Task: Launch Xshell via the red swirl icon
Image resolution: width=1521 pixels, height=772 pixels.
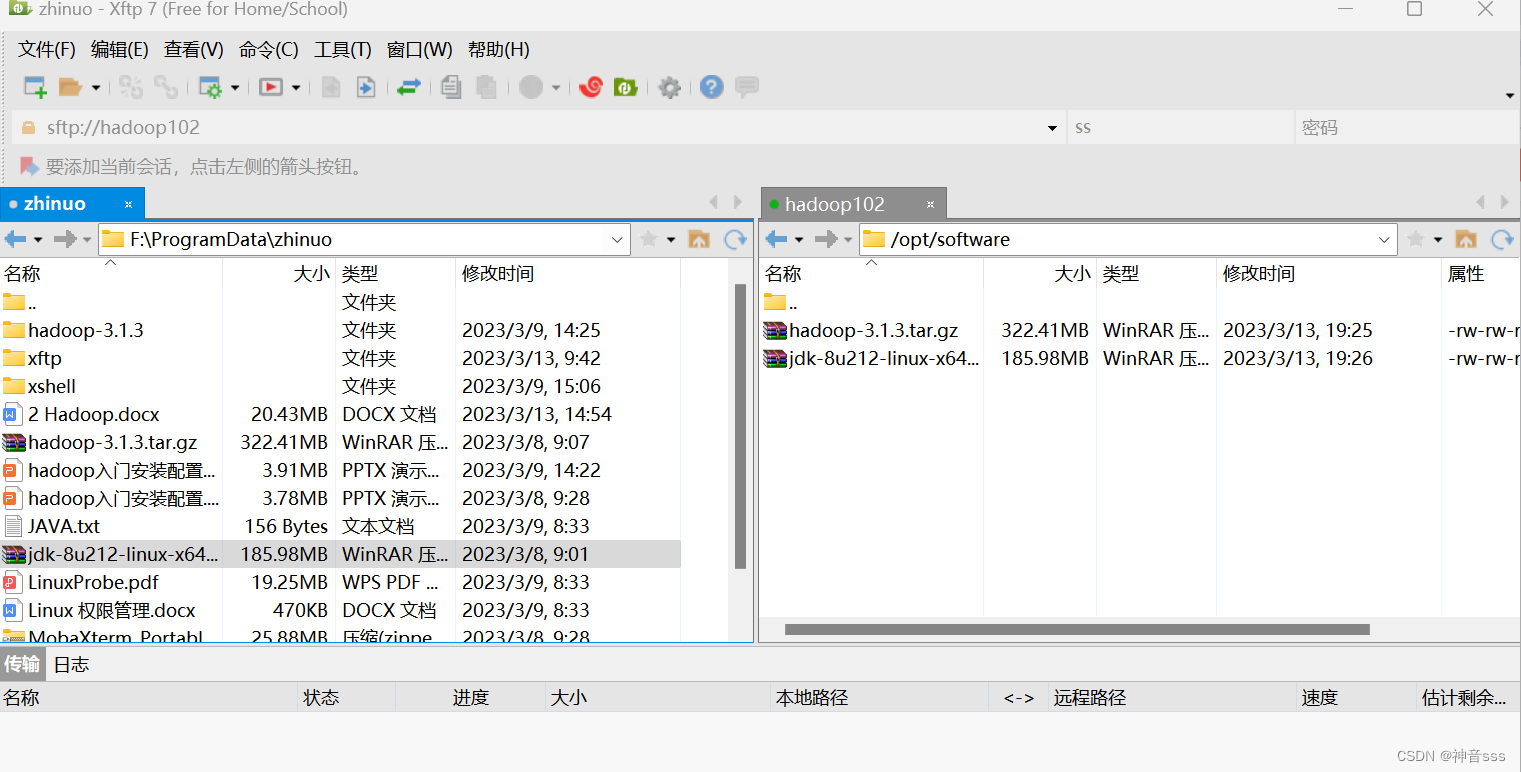Action: (x=591, y=87)
